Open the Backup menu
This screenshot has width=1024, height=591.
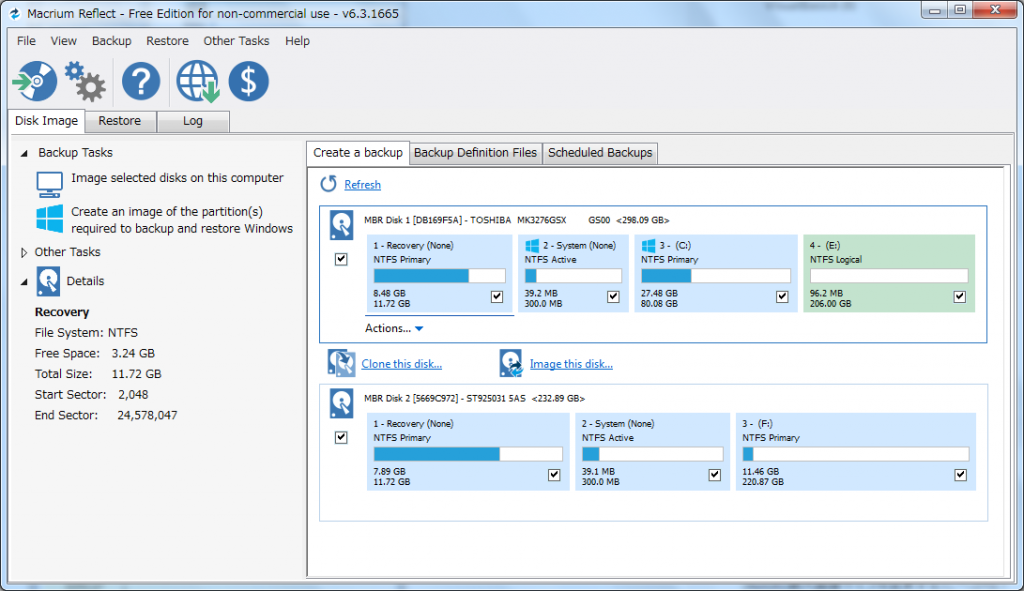tap(112, 40)
